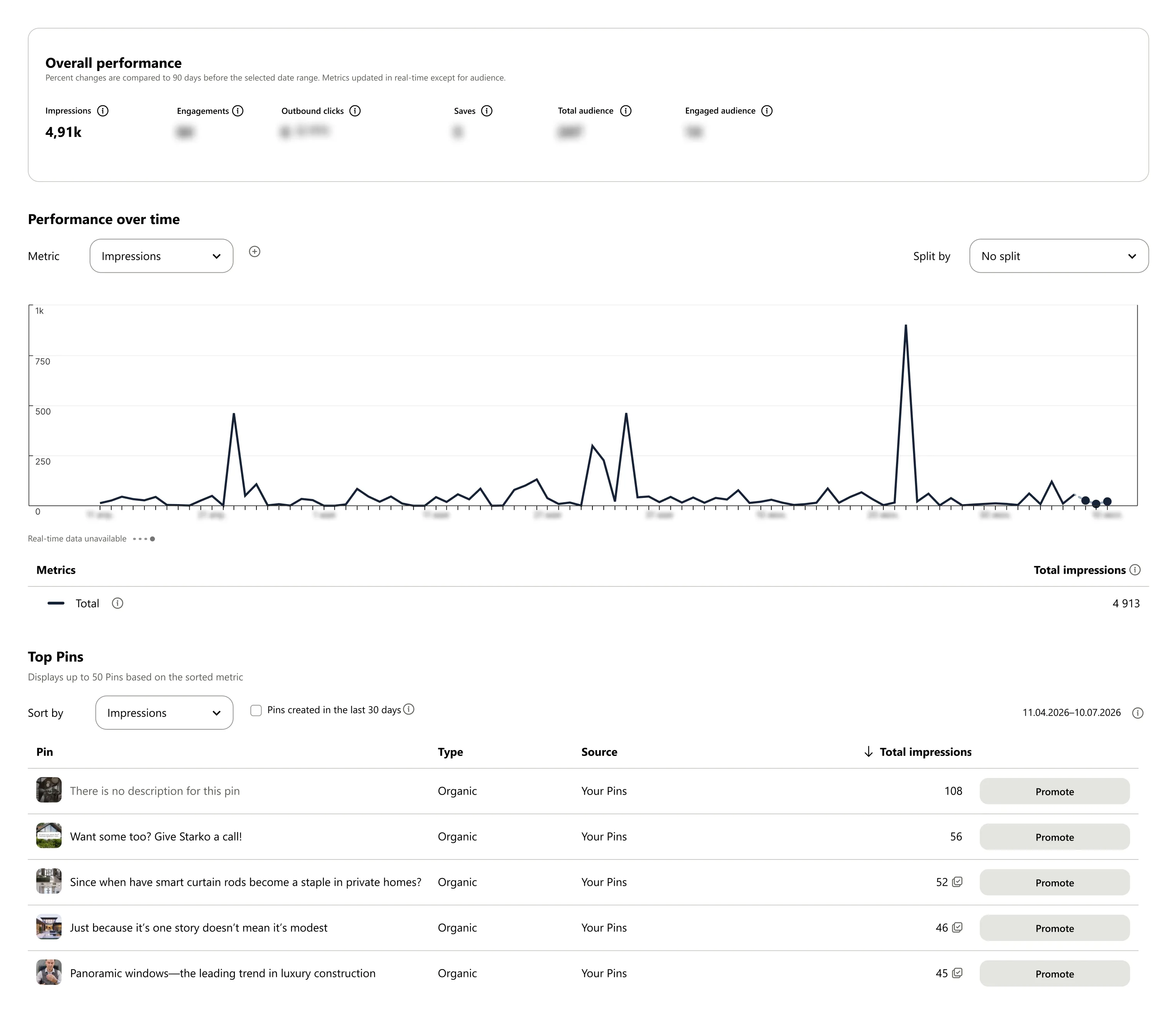1176x1036 pixels.
Task: Promote the 'Want some too?' pin
Action: coord(1054,837)
